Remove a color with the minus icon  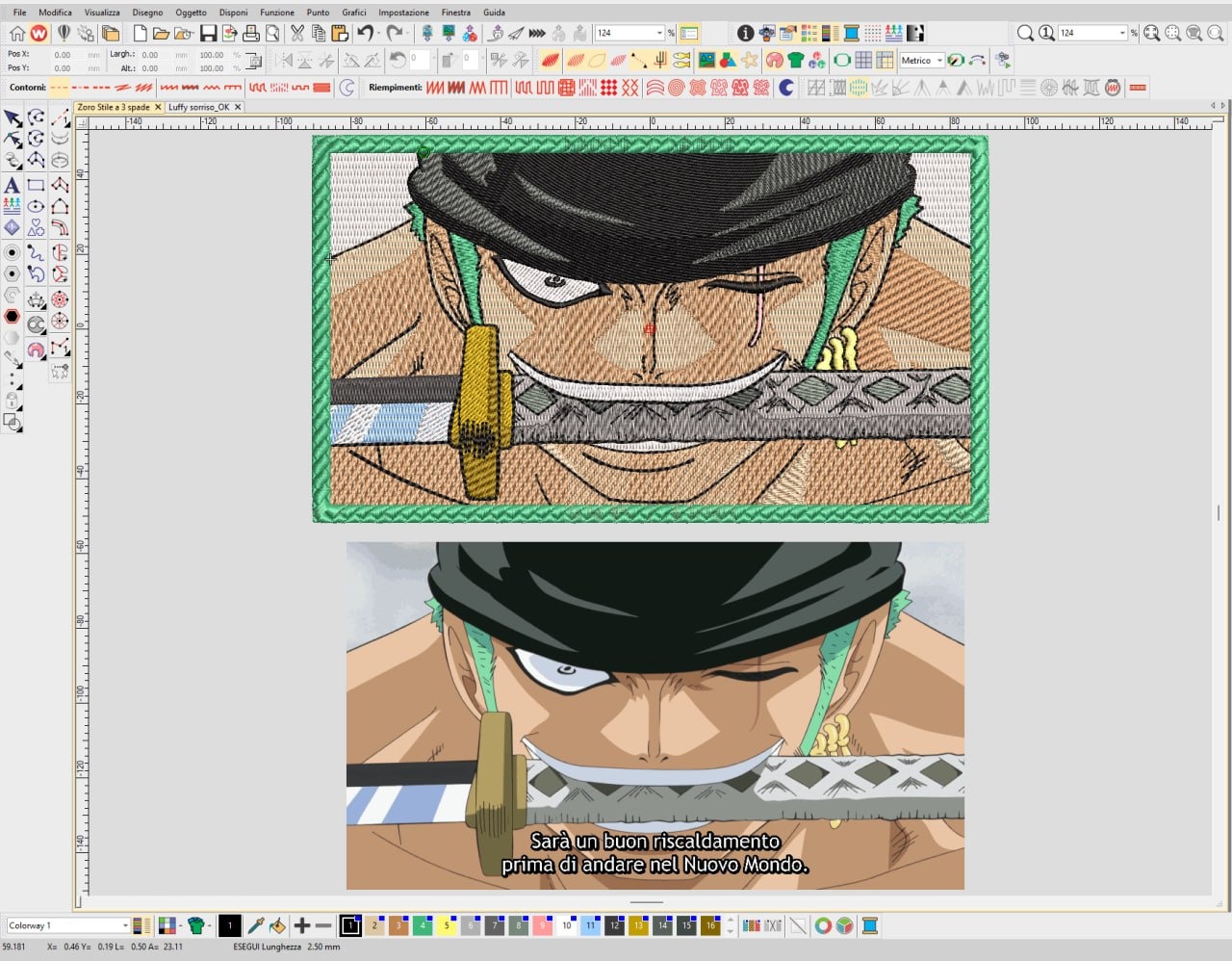[323, 926]
